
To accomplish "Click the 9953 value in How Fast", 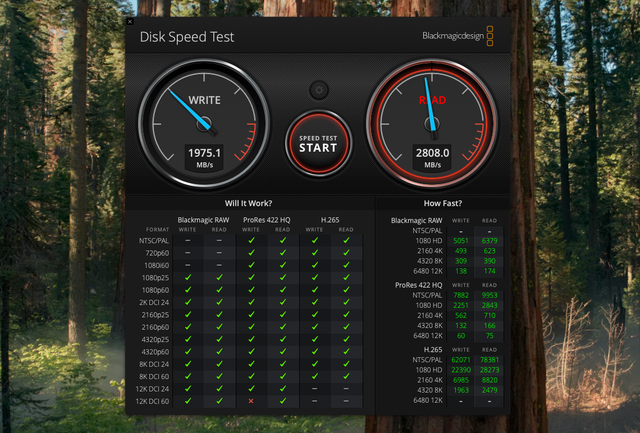I will point(489,295).
